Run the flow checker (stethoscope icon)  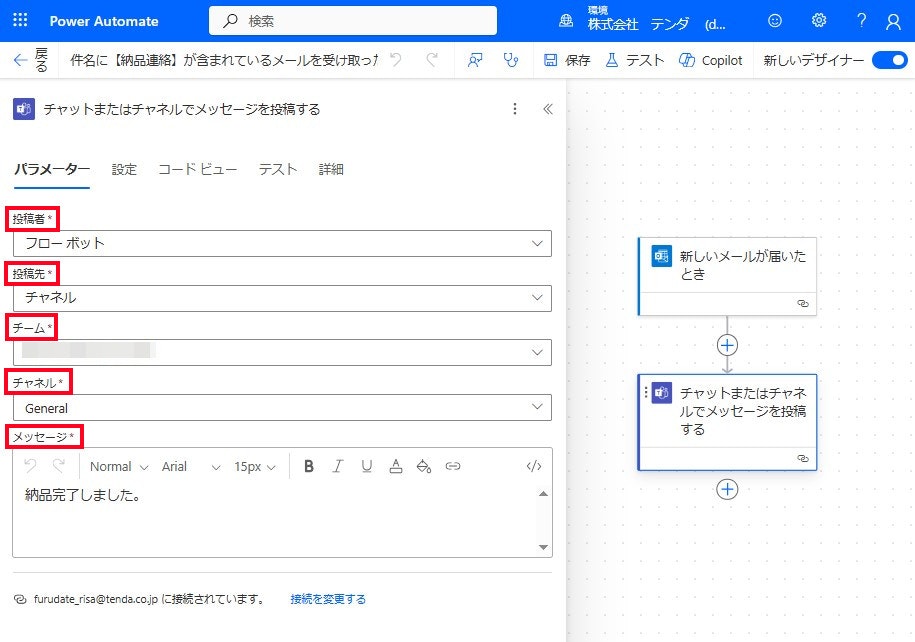point(511,60)
